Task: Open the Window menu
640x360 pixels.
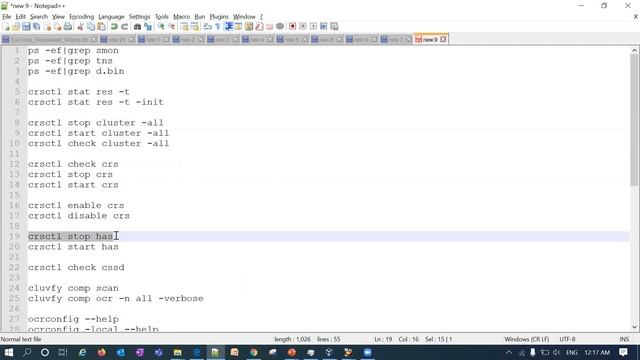Action: [x=244, y=17]
